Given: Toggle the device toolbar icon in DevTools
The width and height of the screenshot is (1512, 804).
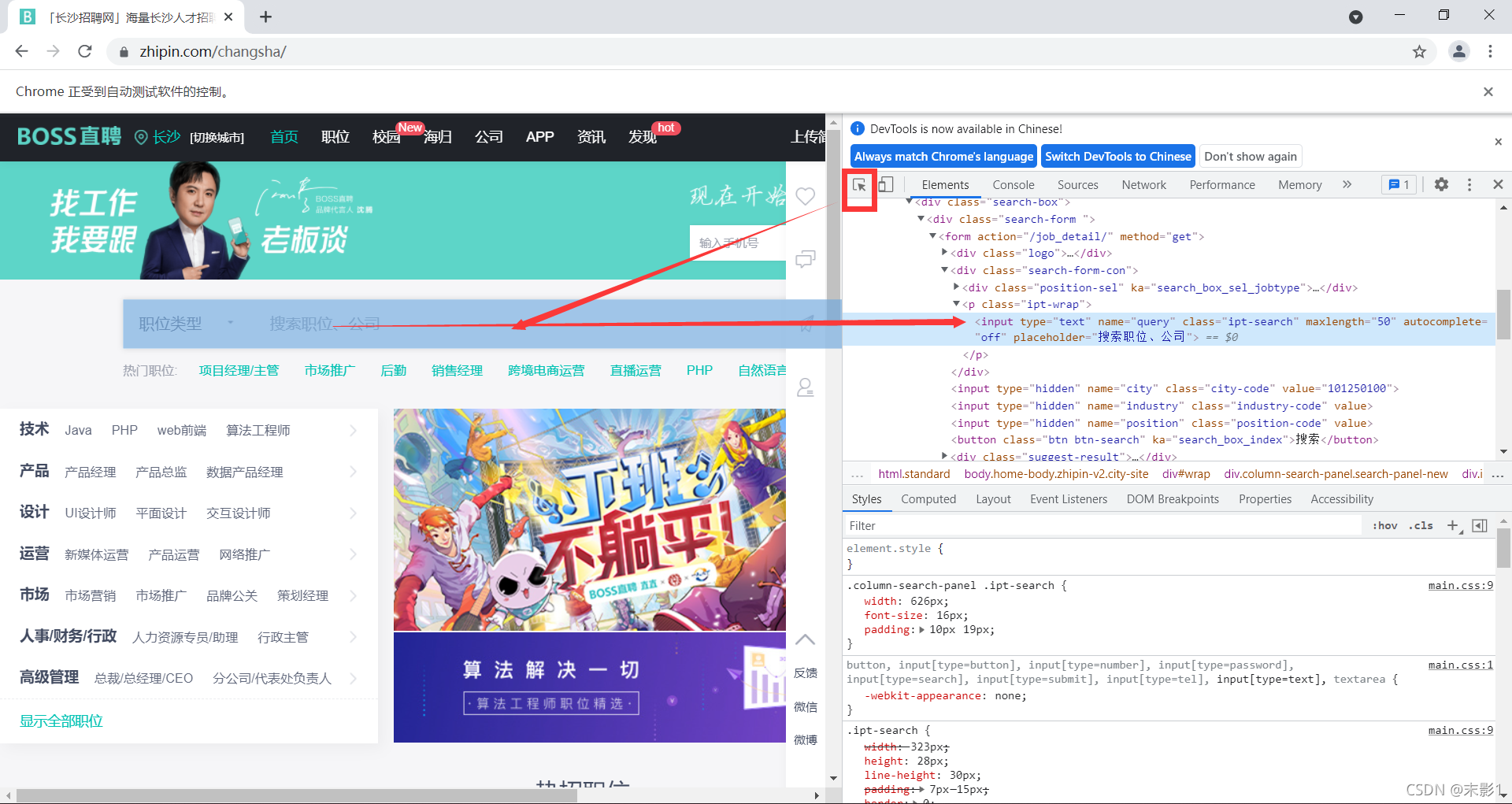Looking at the screenshot, I should pyautogui.click(x=886, y=184).
